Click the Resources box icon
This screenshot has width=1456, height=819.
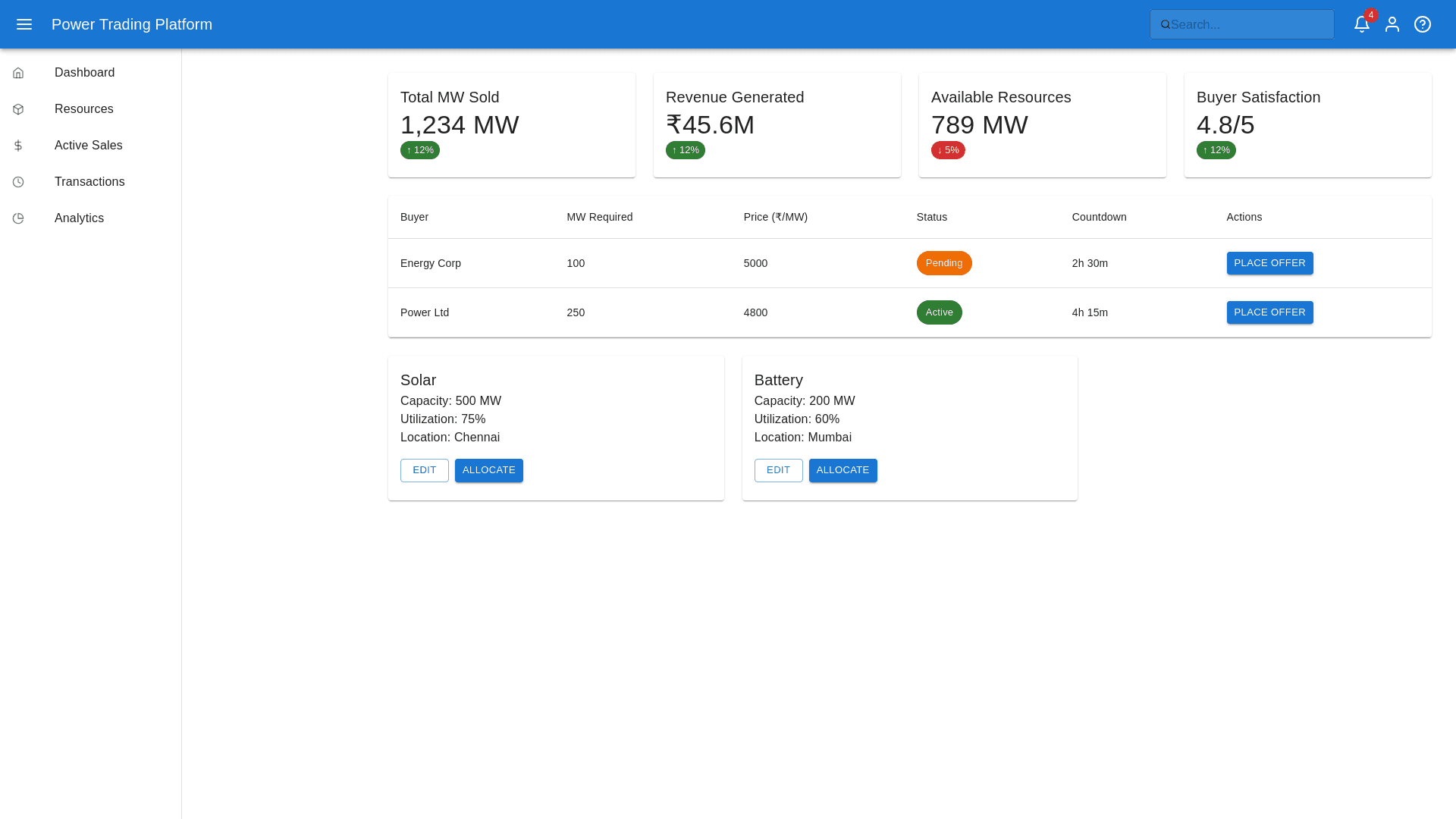(x=18, y=109)
